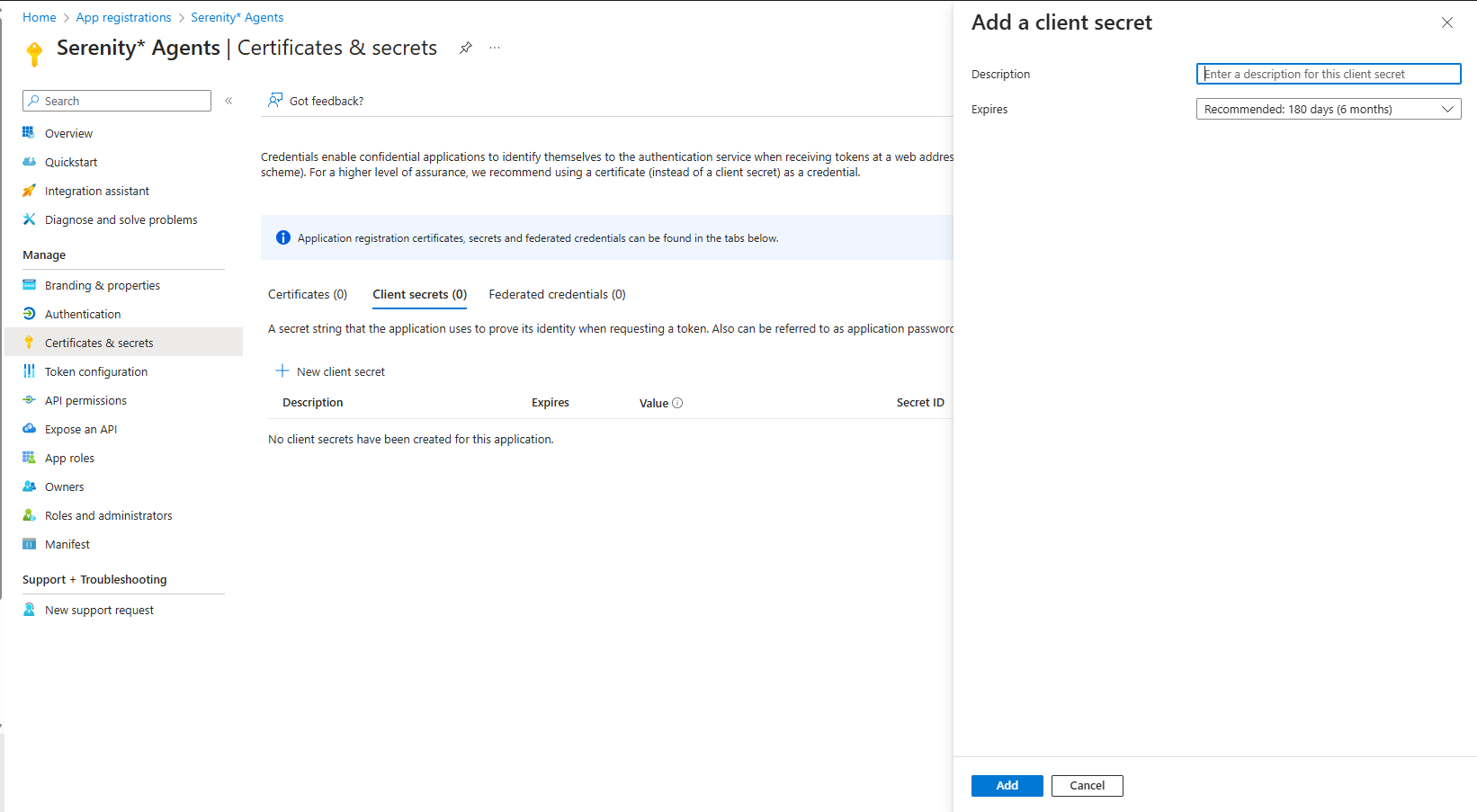1477x812 pixels.
Task: Open Diagnose and solve problems item
Action: 123,219
